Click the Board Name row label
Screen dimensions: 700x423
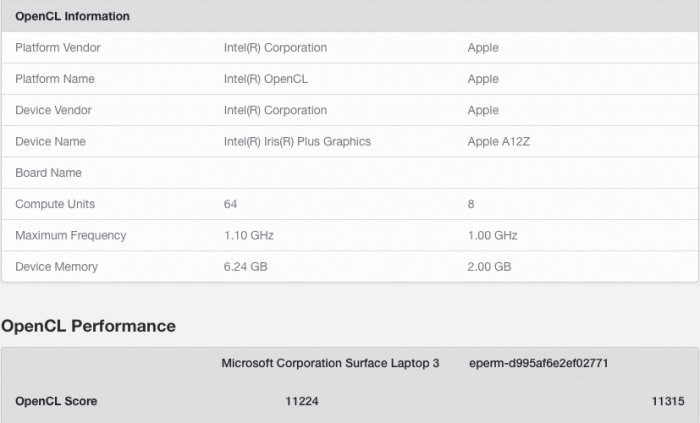pyautogui.click(x=49, y=173)
